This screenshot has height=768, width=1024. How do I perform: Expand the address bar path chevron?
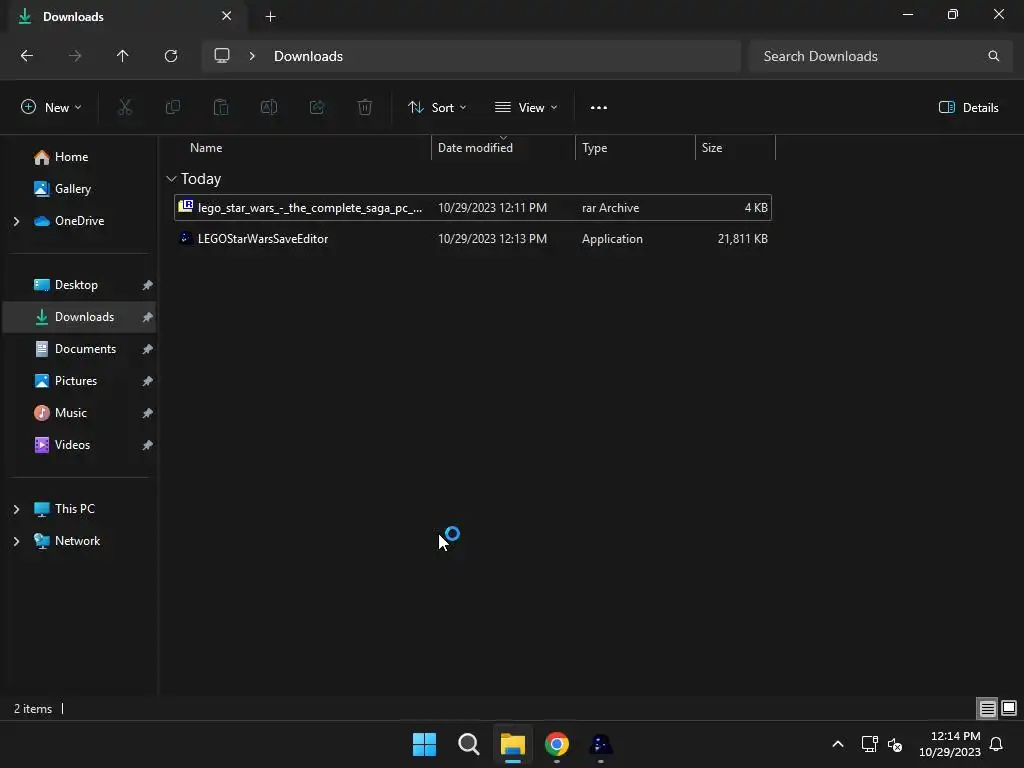tap(252, 56)
